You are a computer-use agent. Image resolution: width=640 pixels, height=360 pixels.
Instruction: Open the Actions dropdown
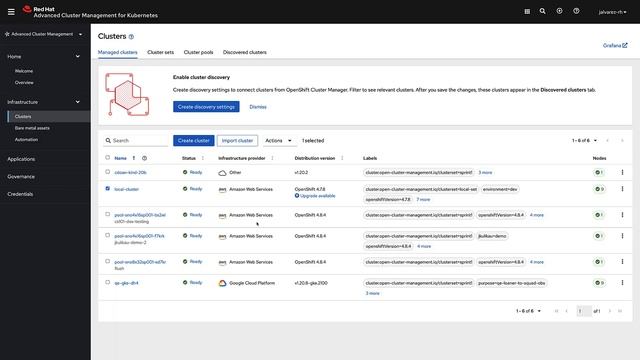[x=278, y=140]
